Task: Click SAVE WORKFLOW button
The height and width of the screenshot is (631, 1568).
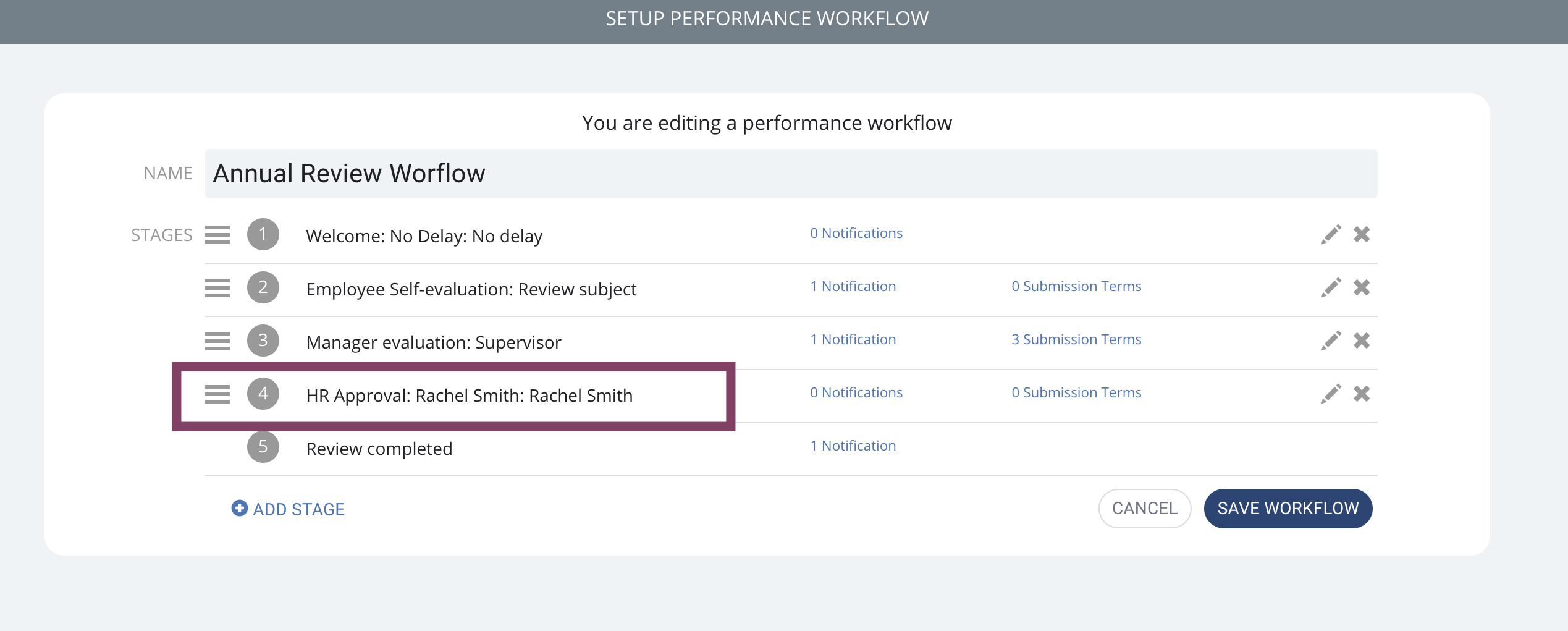Action: coord(1288,509)
